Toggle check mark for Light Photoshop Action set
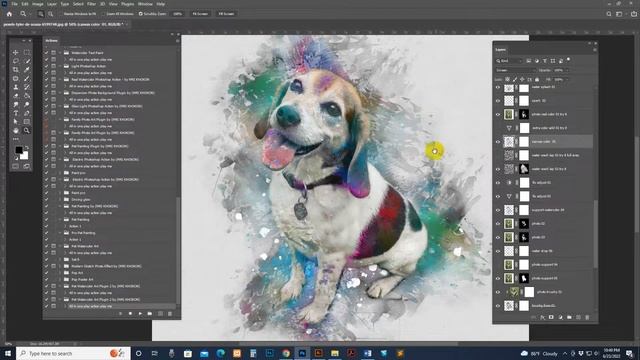 (x=46, y=66)
